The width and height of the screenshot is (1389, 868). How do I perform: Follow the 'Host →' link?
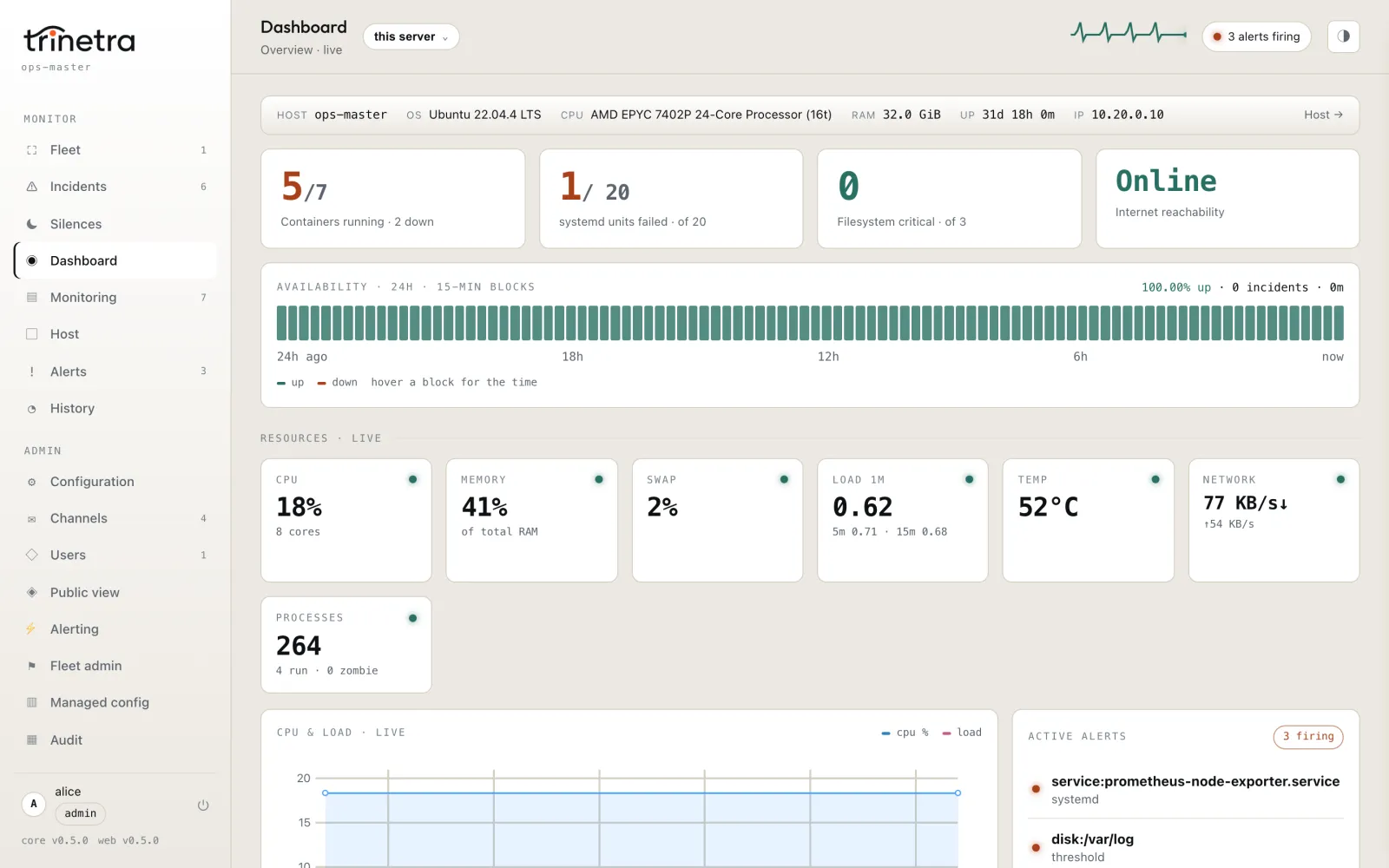(x=1323, y=115)
